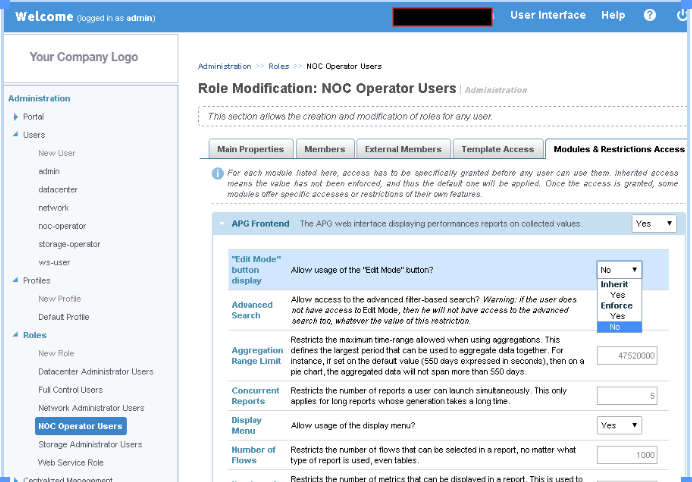Select Inherit Yes option in dropdown list
Image resolution: width=692 pixels, height=482 pixels.
click(x=617, y=295)
